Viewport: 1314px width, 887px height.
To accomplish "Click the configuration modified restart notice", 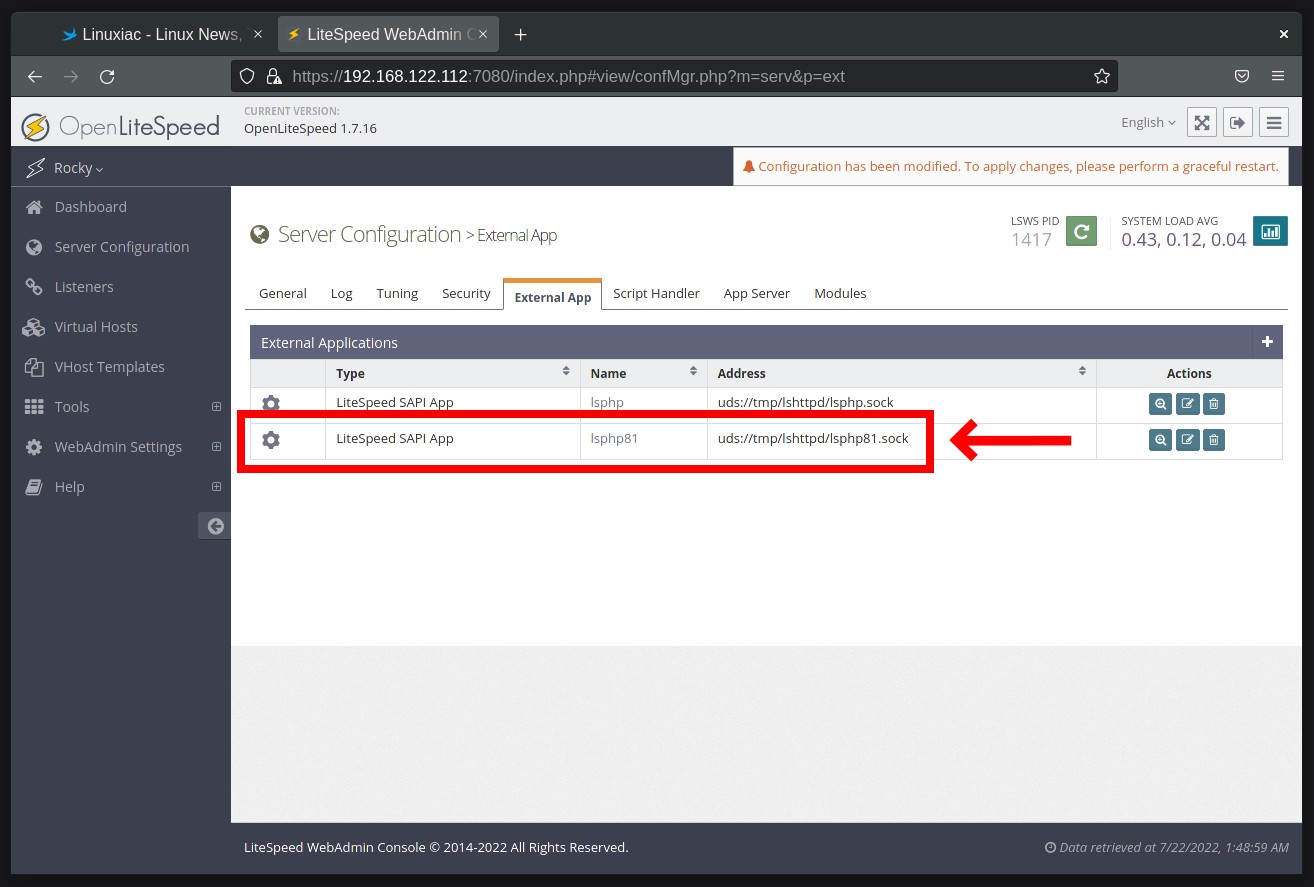I will pos(1010,167).
